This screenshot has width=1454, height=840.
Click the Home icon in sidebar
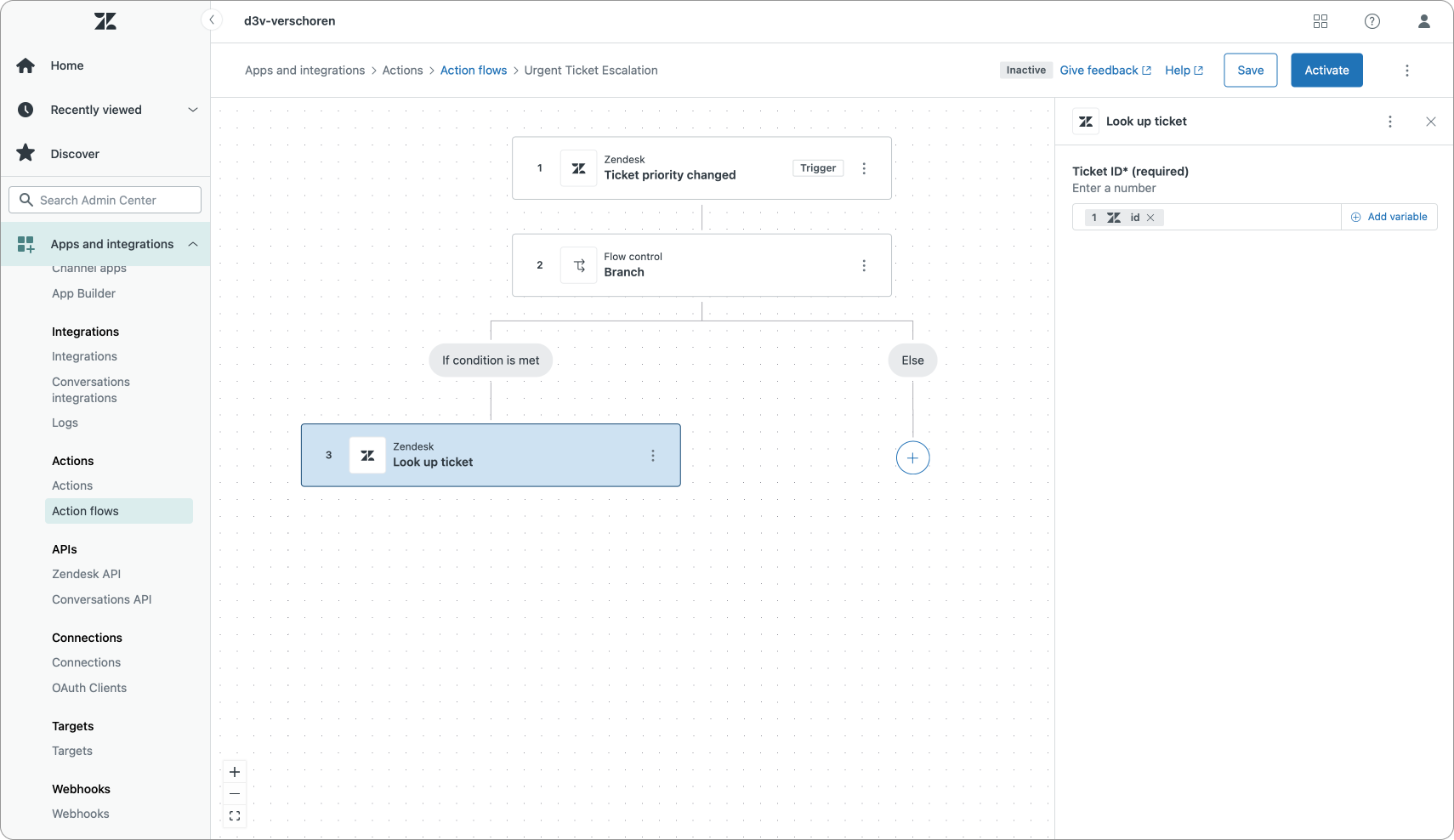click(x=26, y=65)
